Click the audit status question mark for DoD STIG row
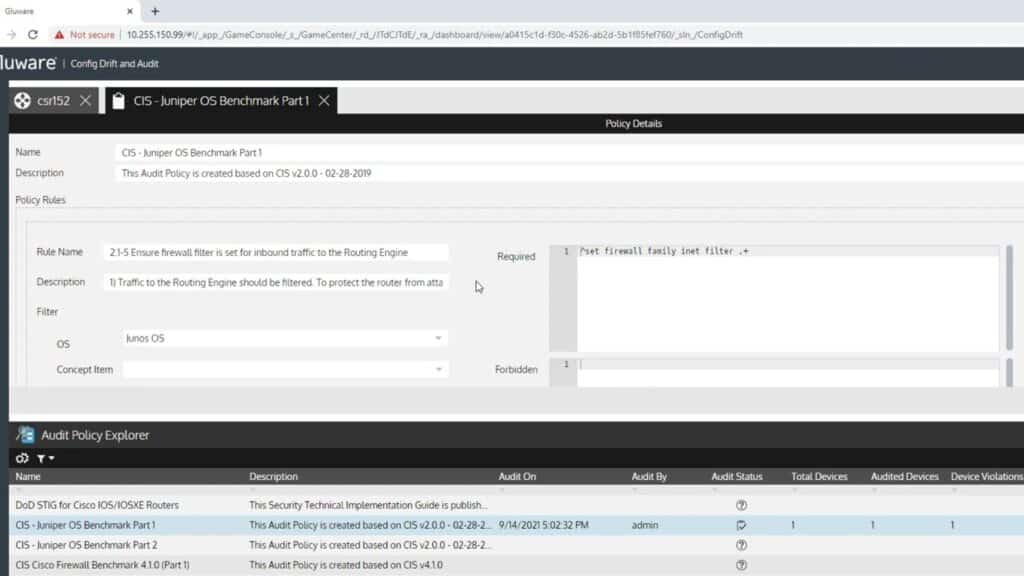The width and height of the screenshot is (1024, 576). click(741, 505)
